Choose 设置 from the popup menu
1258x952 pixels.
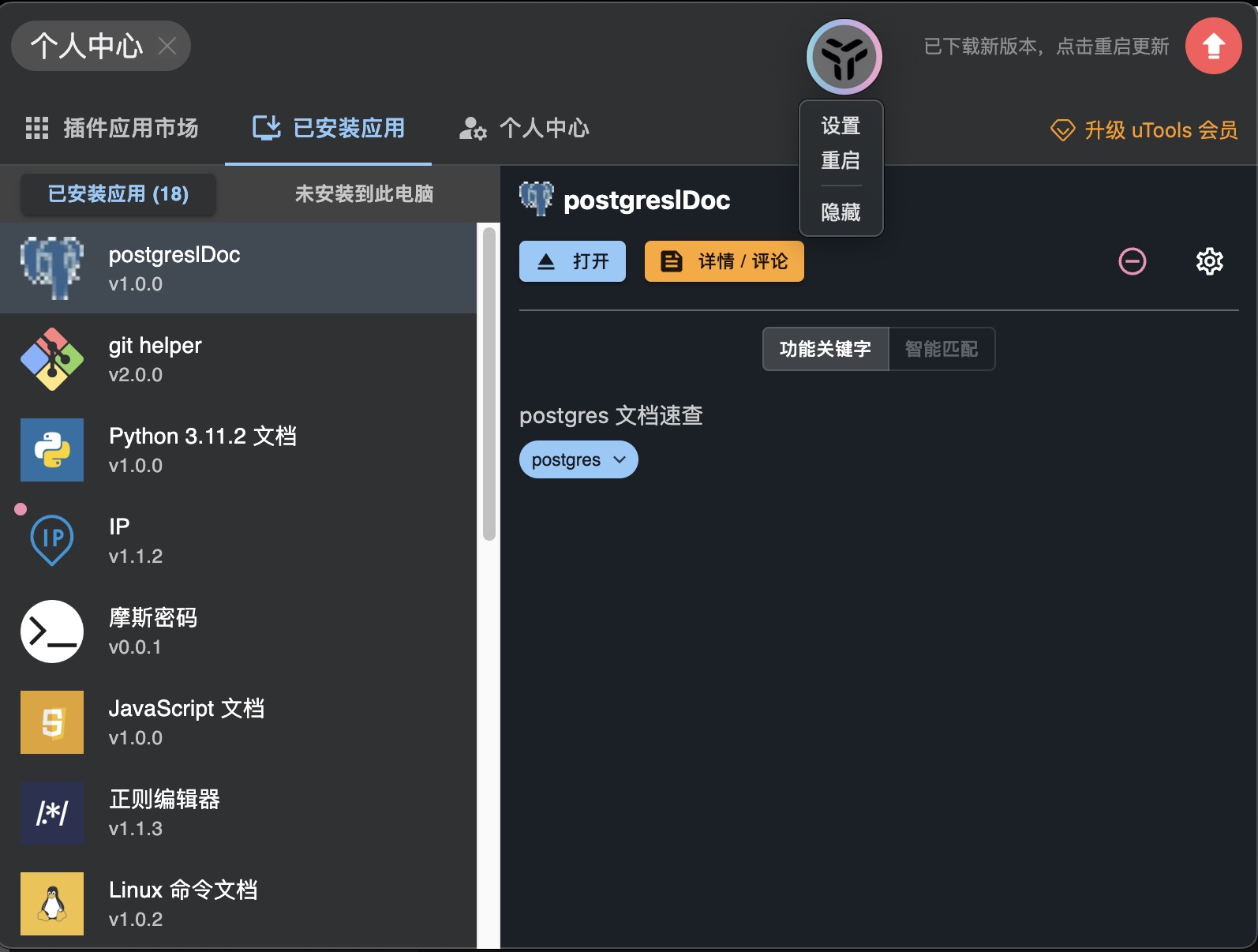[x=841, y=126]
